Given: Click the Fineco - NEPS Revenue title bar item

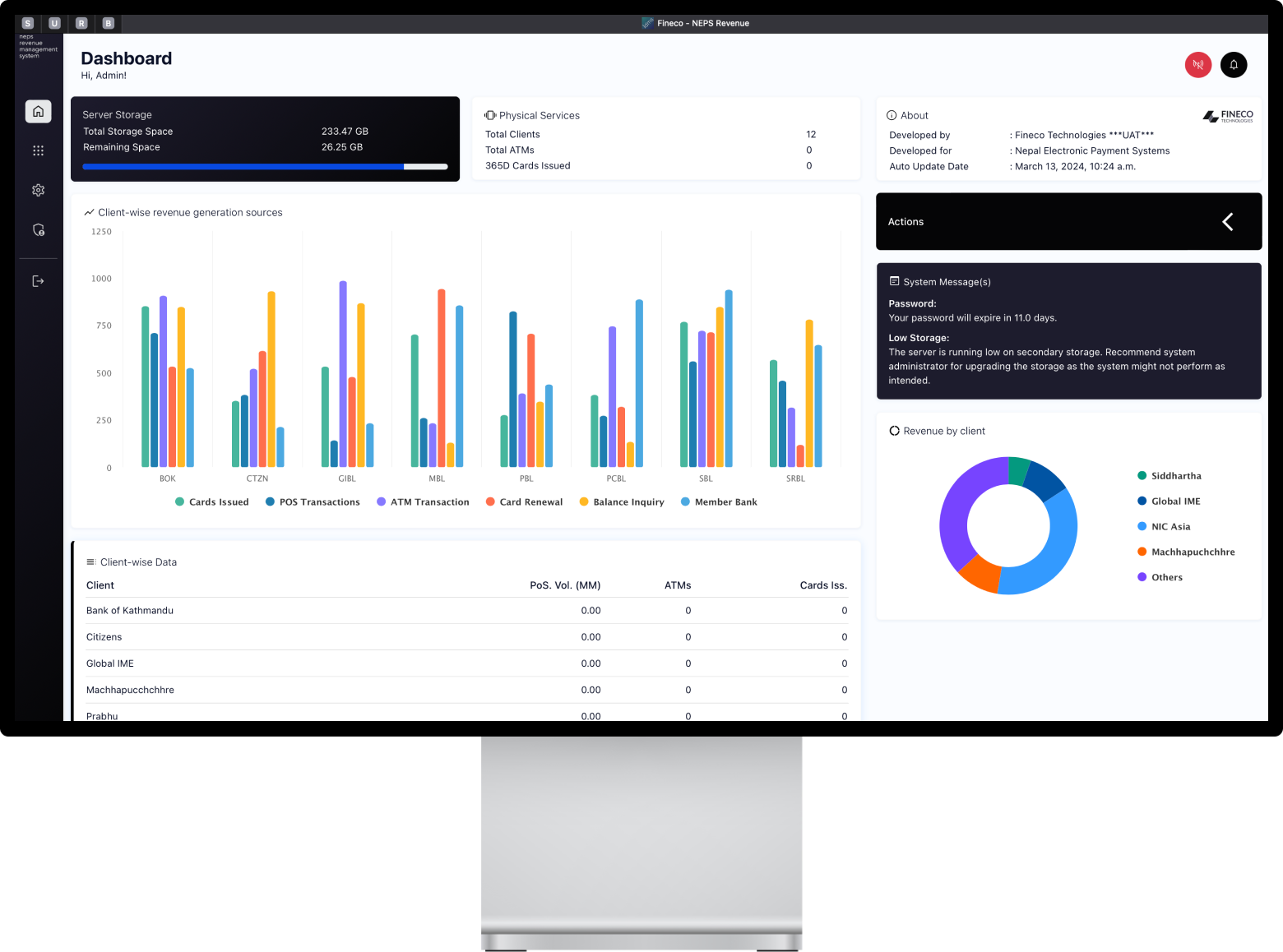Looking at the screenshot, I should [x=696, y=23].
